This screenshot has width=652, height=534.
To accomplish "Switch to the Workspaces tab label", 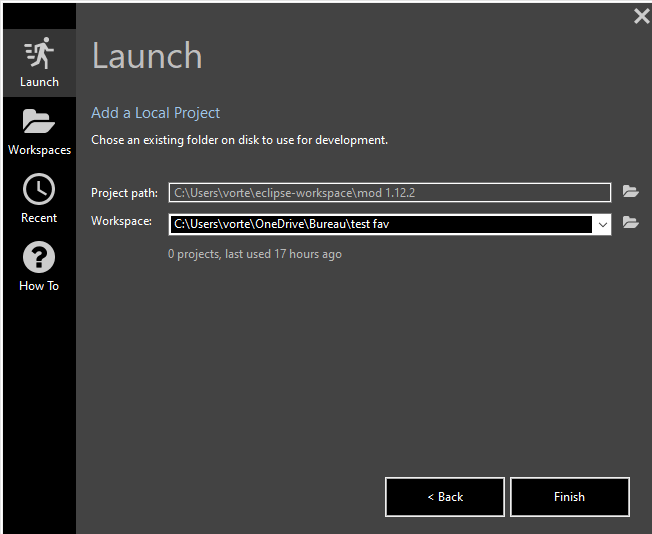I will [39, 150].
